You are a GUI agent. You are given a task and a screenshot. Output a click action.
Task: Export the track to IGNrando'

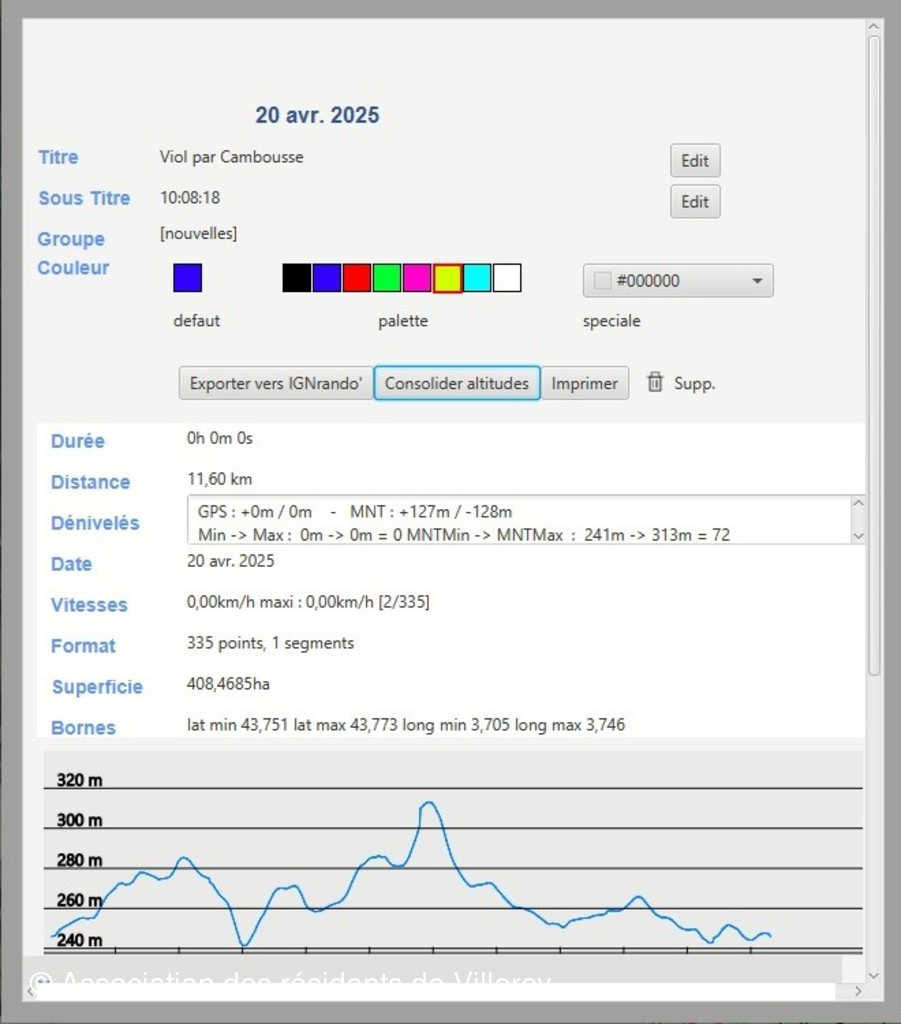(x=276, y=383)
